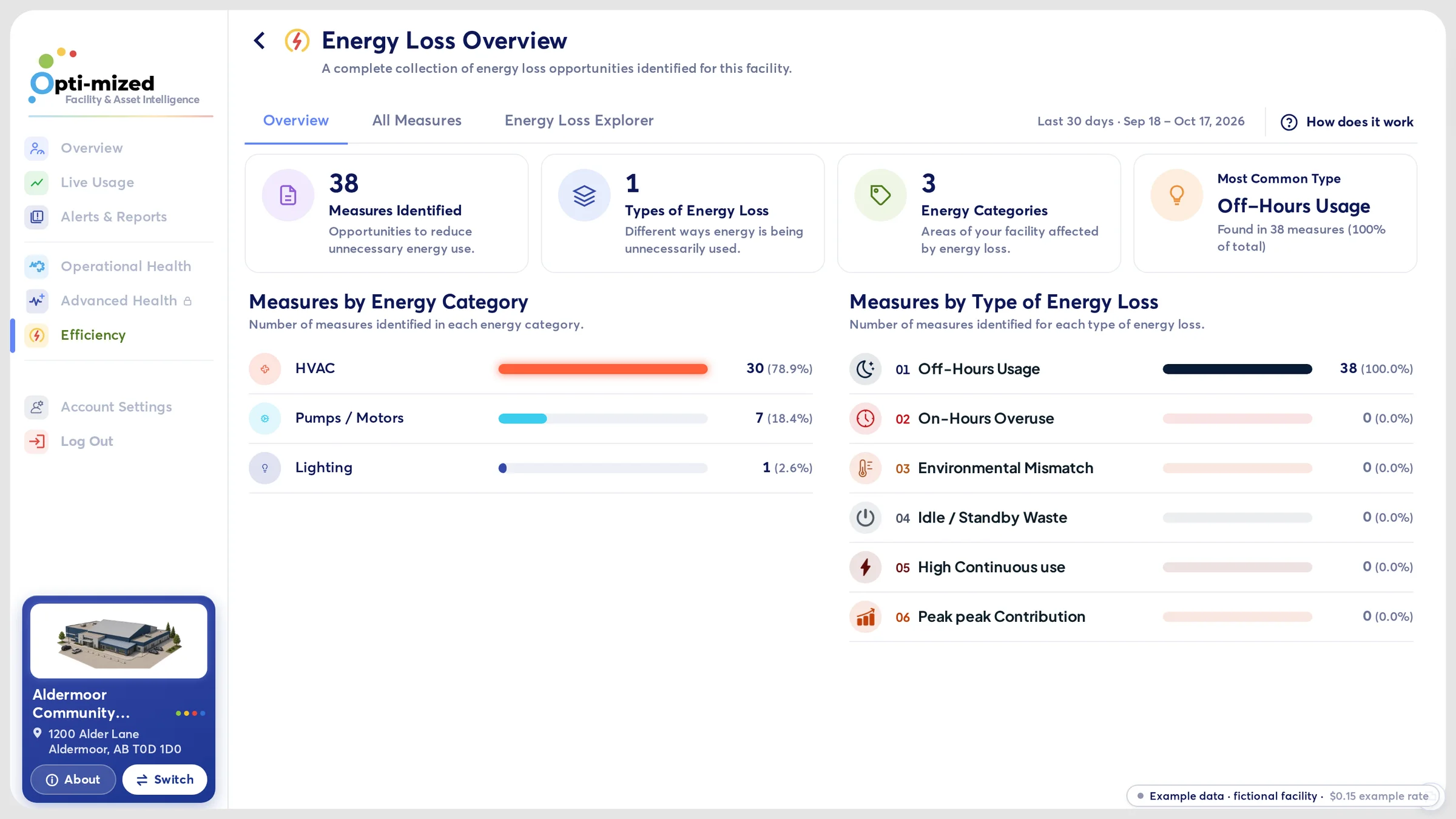Go back with the left chevron arrow
Viewport: 1456px width, 819px height.
pyautogui.click(x=260, y=41)
